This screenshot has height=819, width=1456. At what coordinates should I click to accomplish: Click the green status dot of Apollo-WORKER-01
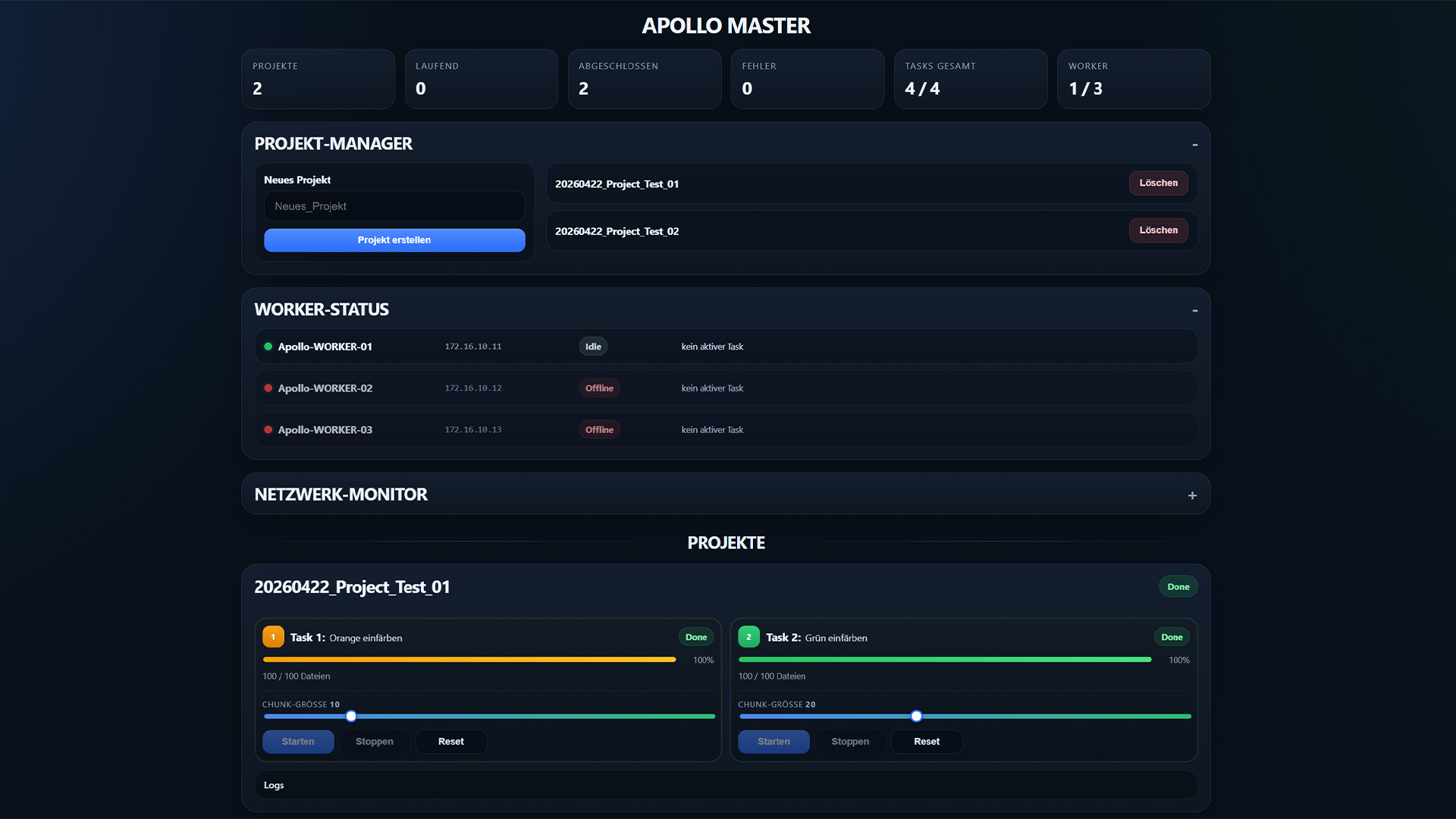268,347
